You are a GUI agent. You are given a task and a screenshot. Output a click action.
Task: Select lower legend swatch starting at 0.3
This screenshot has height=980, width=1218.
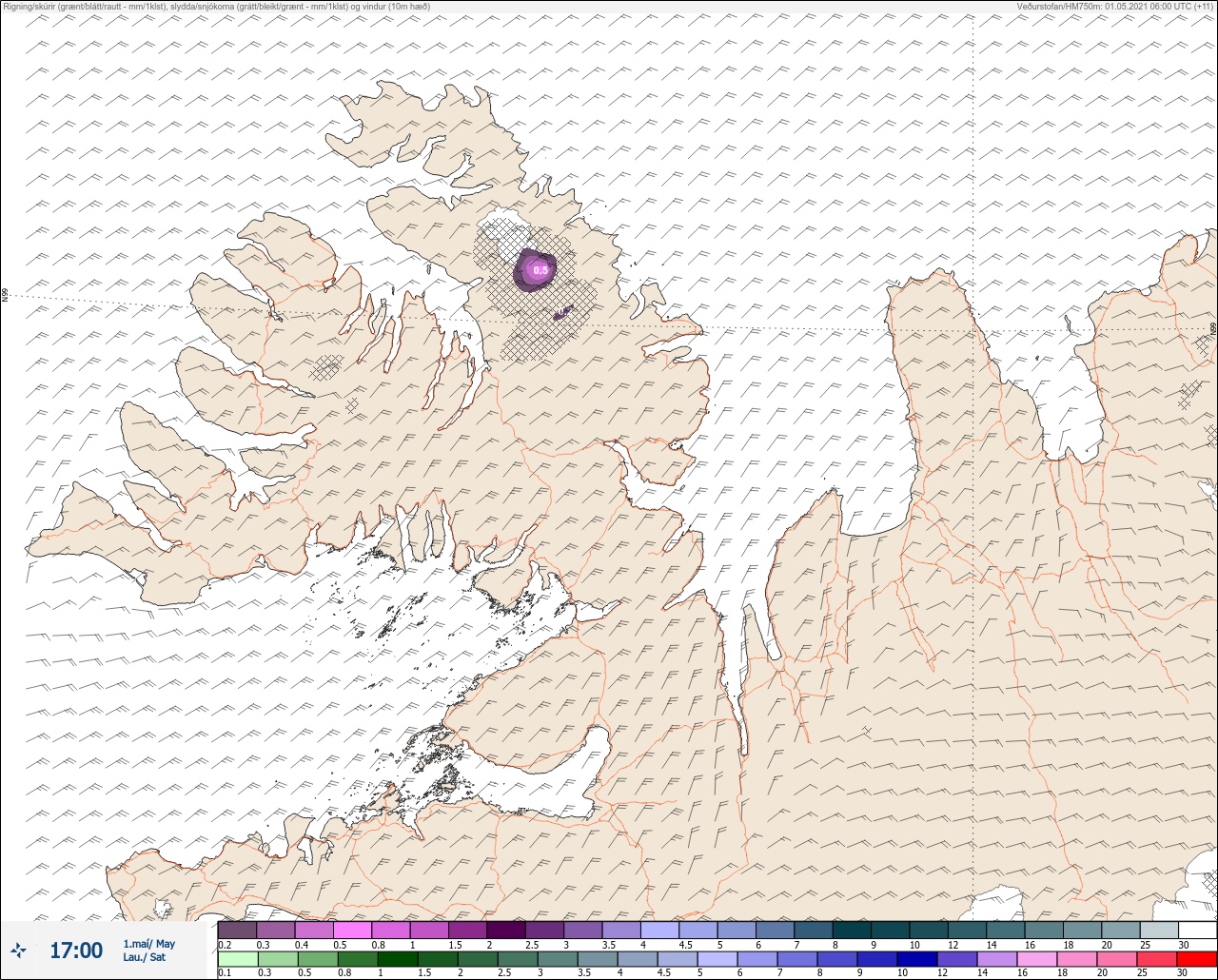(276, 959)
